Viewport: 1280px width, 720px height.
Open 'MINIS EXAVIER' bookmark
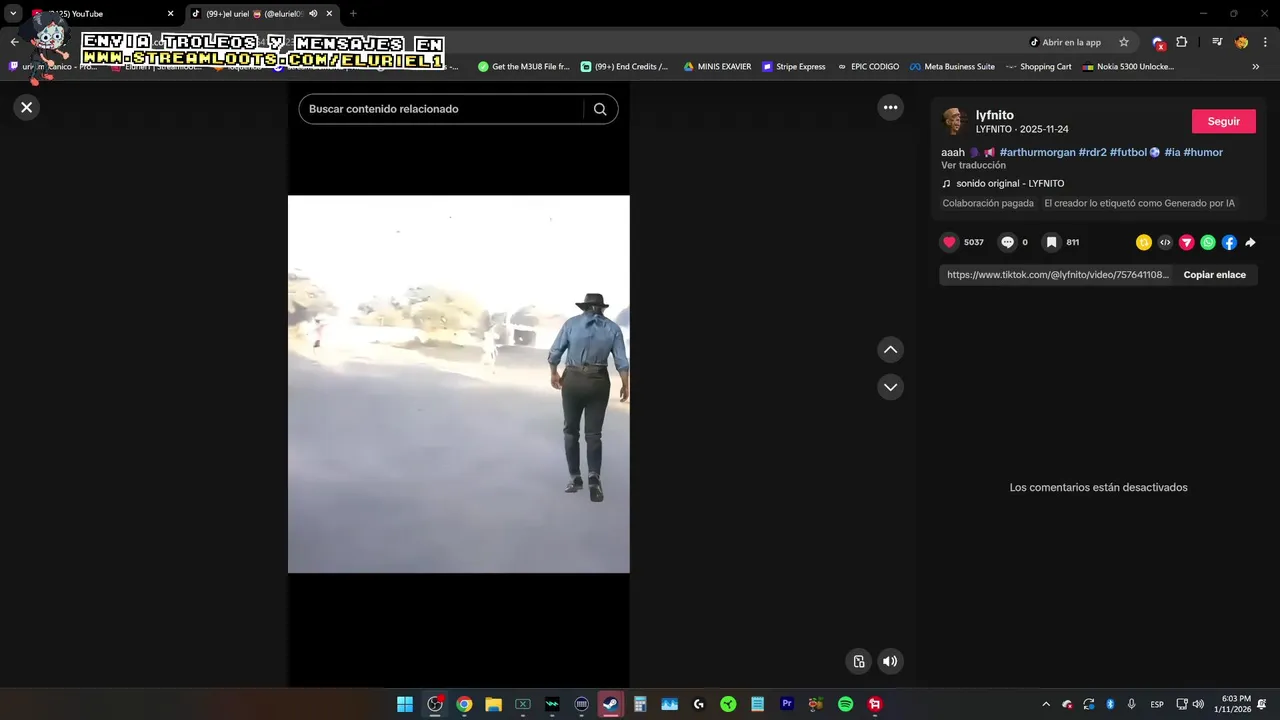tap(717, 67)
